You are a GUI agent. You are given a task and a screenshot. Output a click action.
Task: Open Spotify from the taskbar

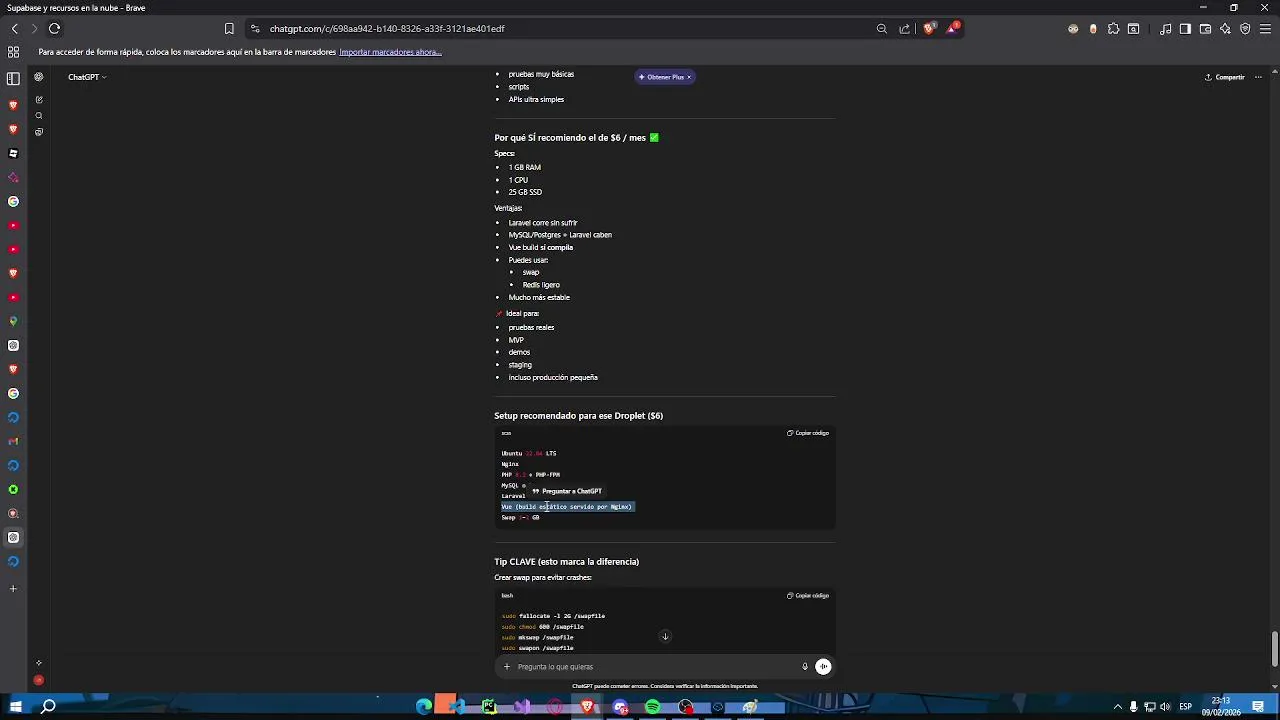(652, 707)
